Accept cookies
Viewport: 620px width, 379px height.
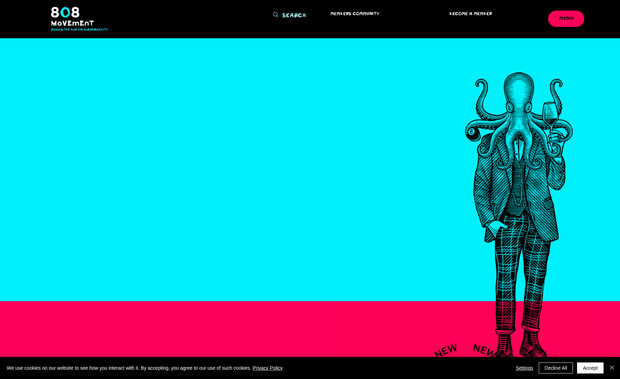(590, 368)
